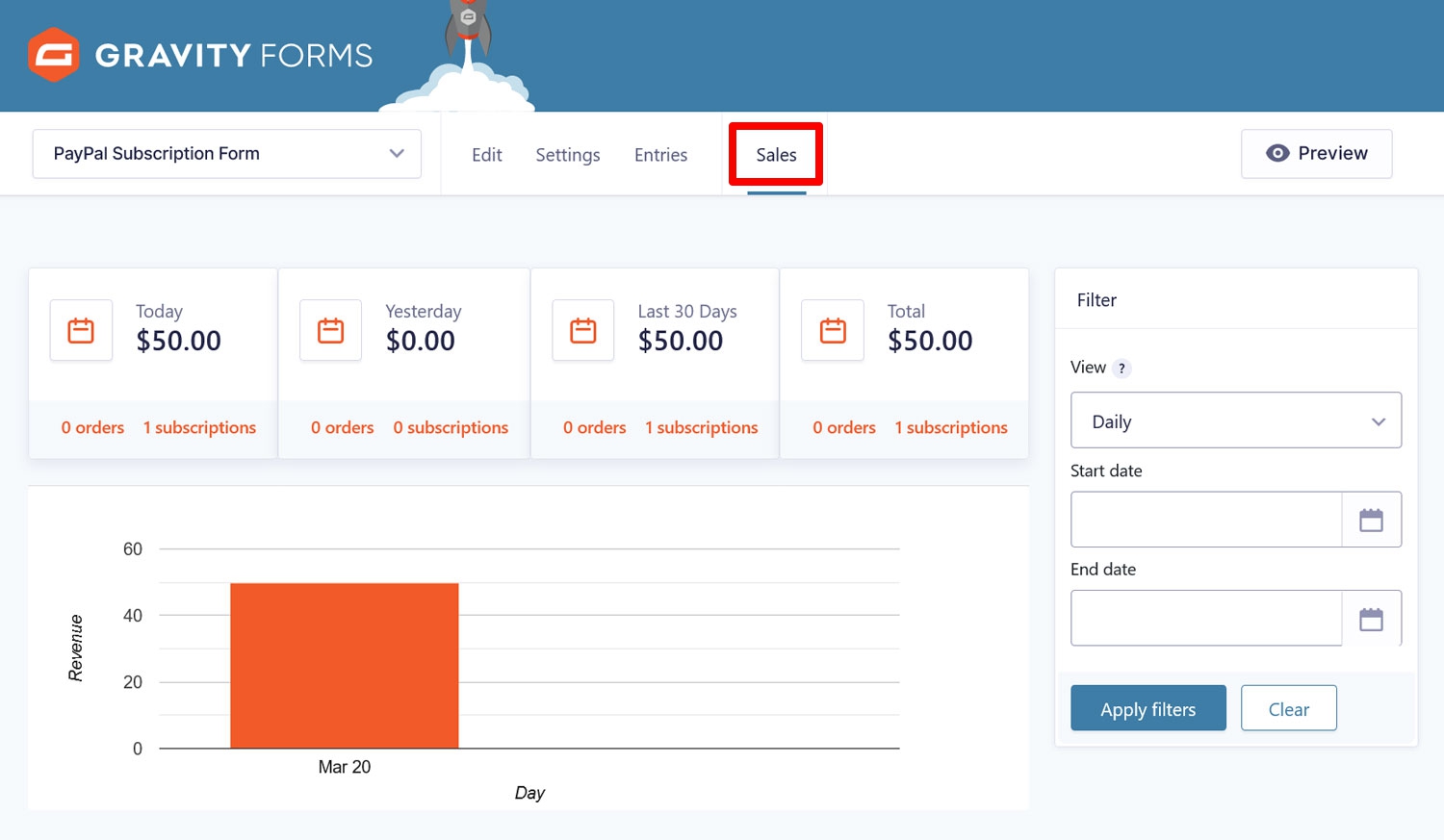
Task: Click the 'Today' card label
Action: 159,312
